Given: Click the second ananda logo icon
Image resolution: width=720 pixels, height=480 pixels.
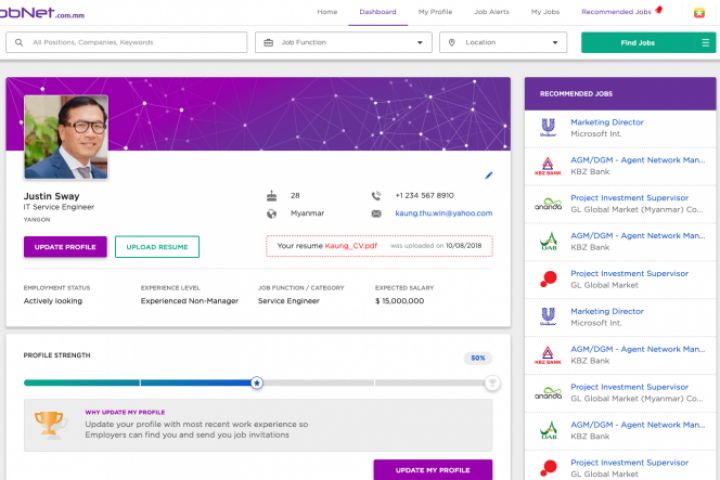Looking at the screenshot, I should tap(548, 393).
